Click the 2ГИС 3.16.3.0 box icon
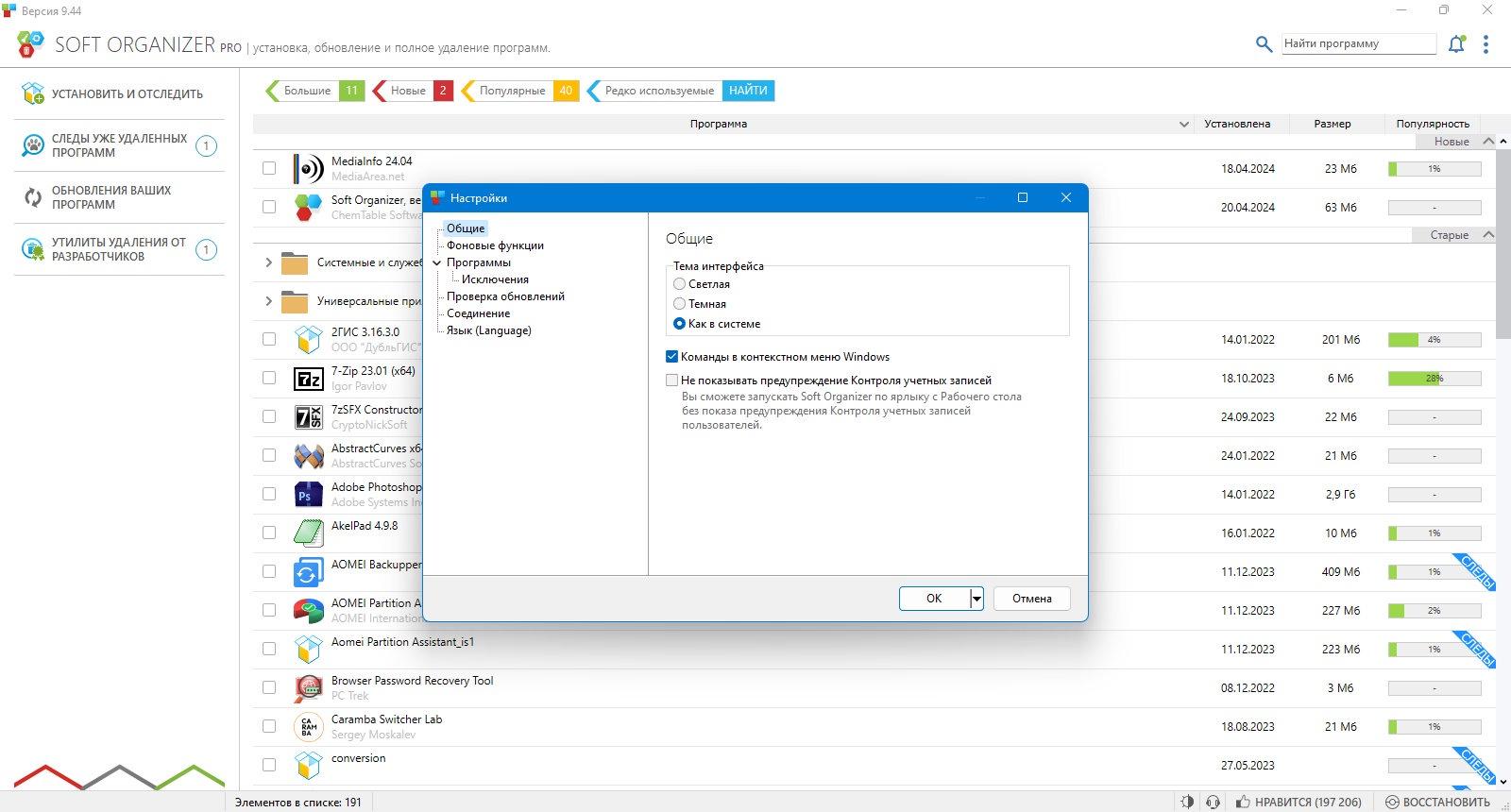The height and width of the screenshot is (812, 1511). click(x=308, y=339)
